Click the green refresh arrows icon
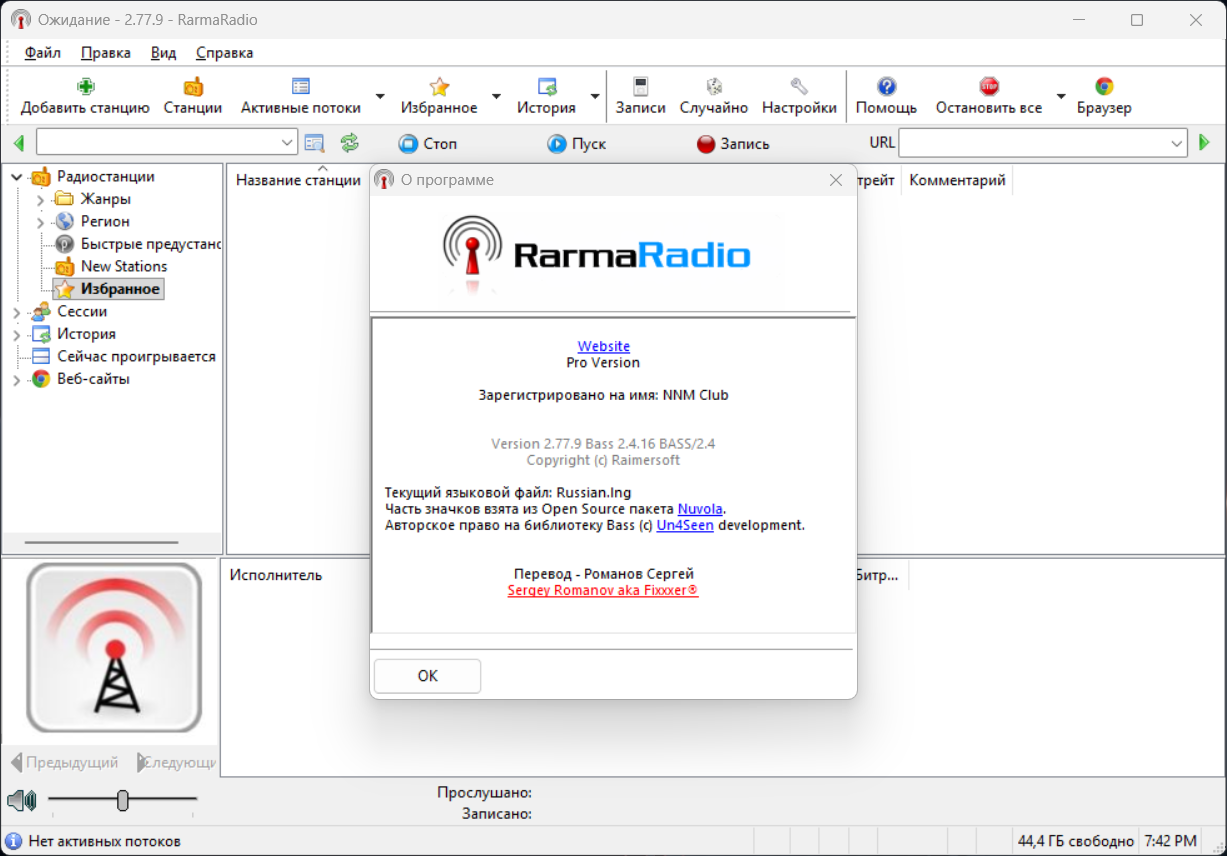The height and width of the screenshot is (856, 1227). click(x=349, y=143)
